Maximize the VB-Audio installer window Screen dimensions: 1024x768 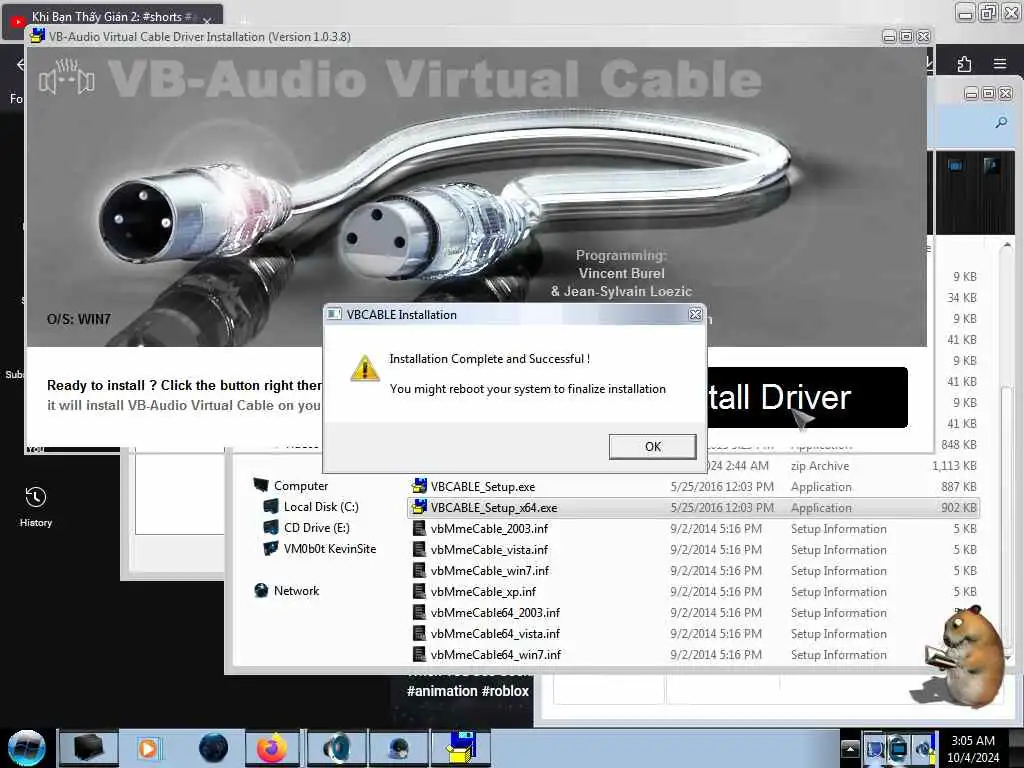pos(906,37)
